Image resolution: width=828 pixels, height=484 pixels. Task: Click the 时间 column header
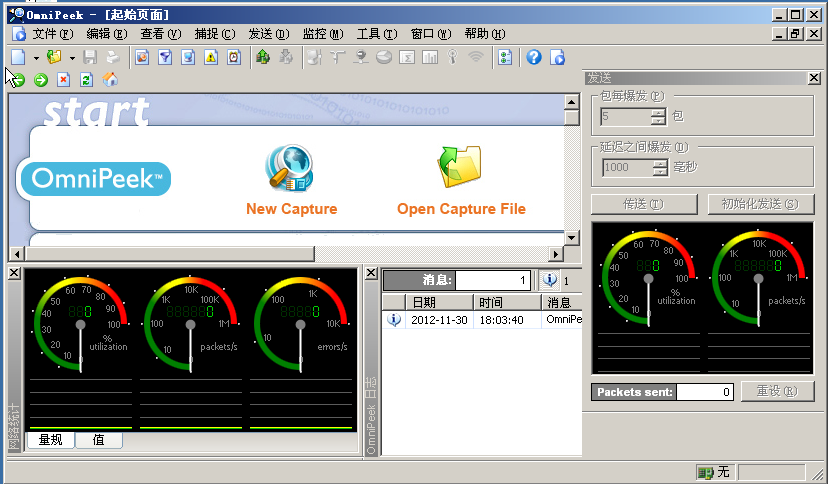click(x=507, y=302)
